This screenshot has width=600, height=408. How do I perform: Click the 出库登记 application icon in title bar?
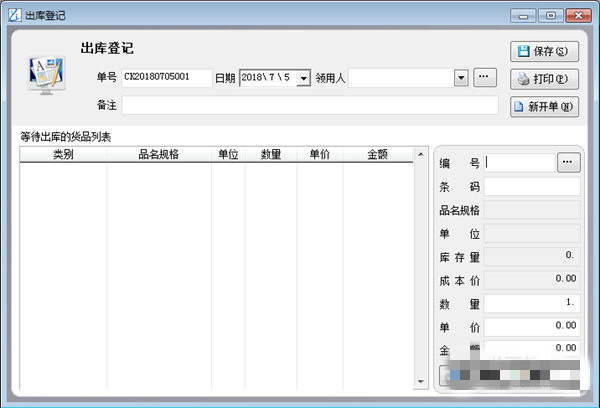click(15, 15)
